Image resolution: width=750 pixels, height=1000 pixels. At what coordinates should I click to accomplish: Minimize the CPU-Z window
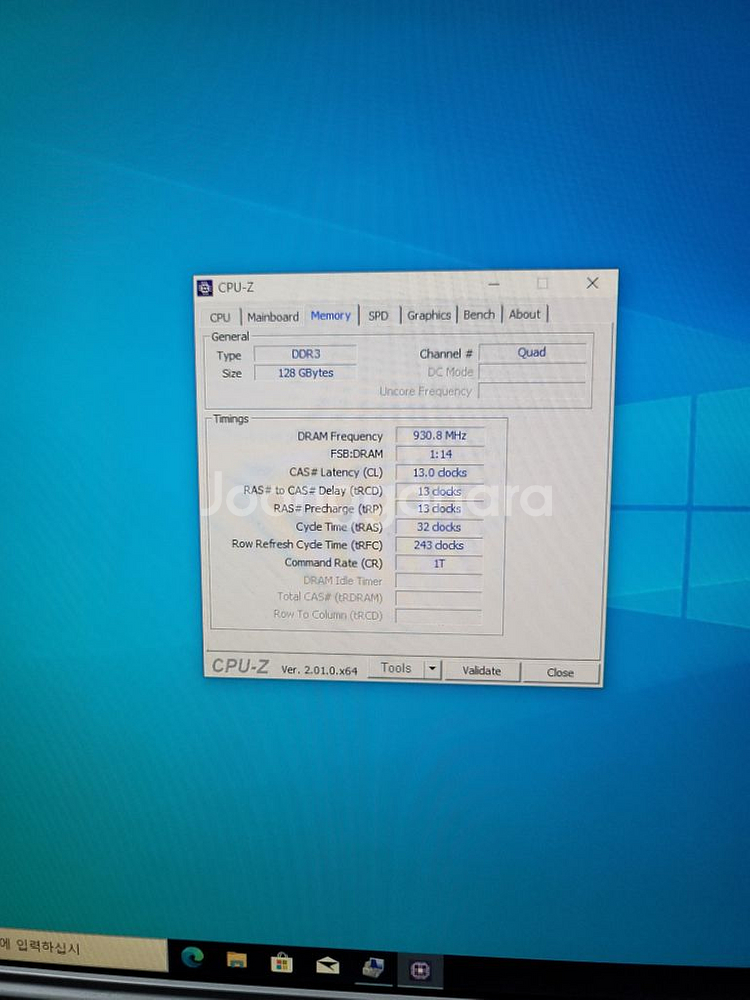pyautogui.click(x=494, y=284)
